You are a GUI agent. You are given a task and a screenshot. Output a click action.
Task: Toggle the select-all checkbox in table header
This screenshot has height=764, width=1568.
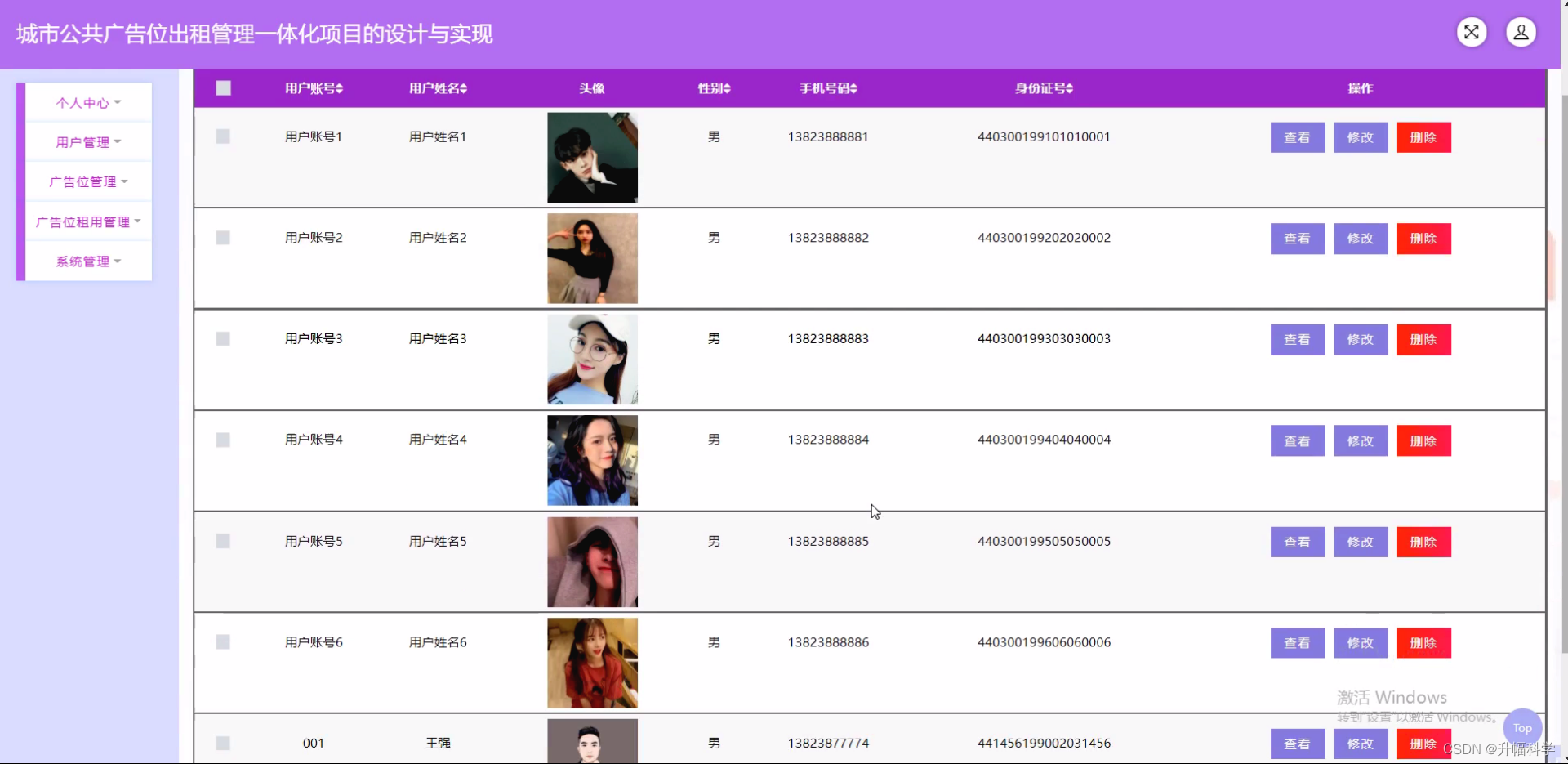click(x=223, y=87)
